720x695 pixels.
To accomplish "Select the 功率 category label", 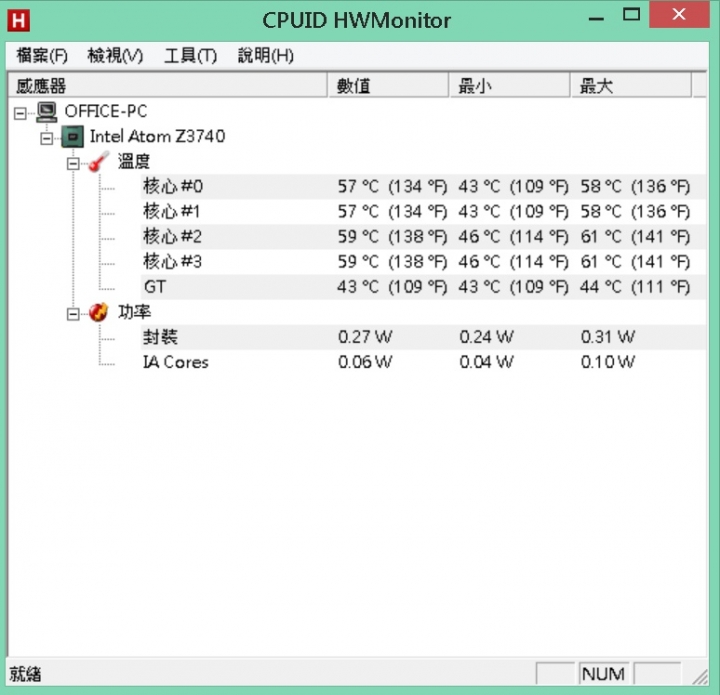I will pyautogui.click(x=134, y=312).
